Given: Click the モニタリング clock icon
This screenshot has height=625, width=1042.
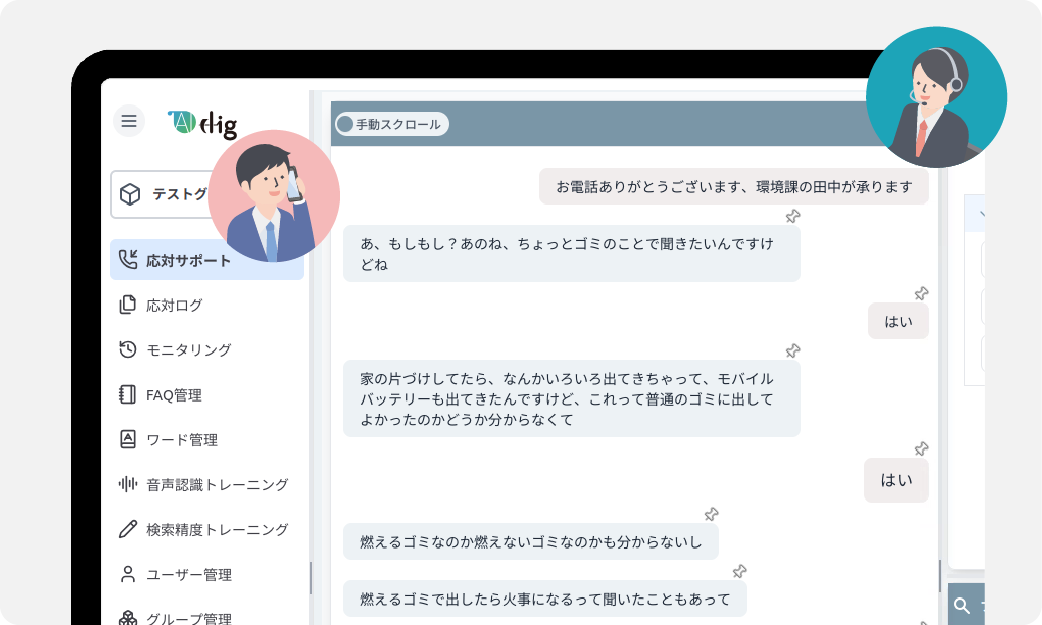Looking at the screenshot, I should point(127,350).
